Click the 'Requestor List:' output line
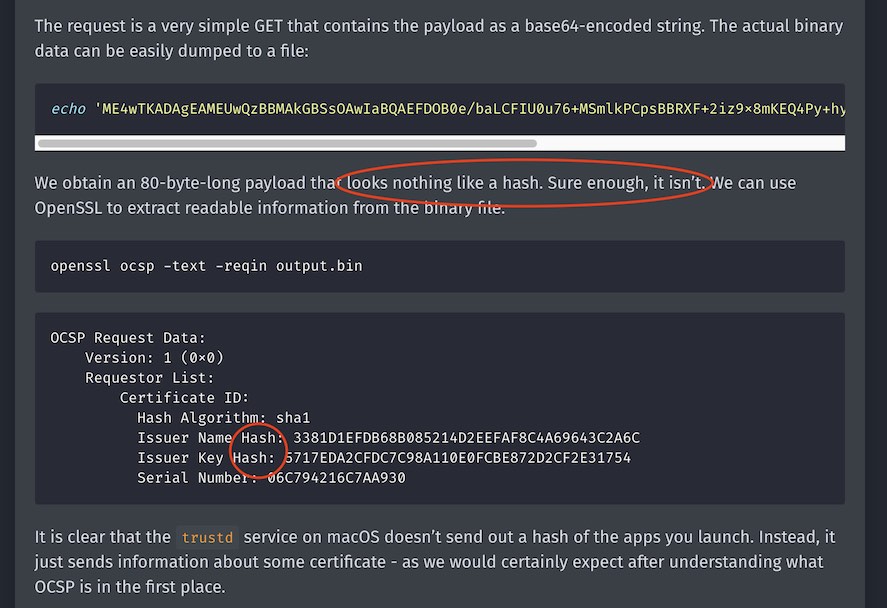 (x=150, y=378)
